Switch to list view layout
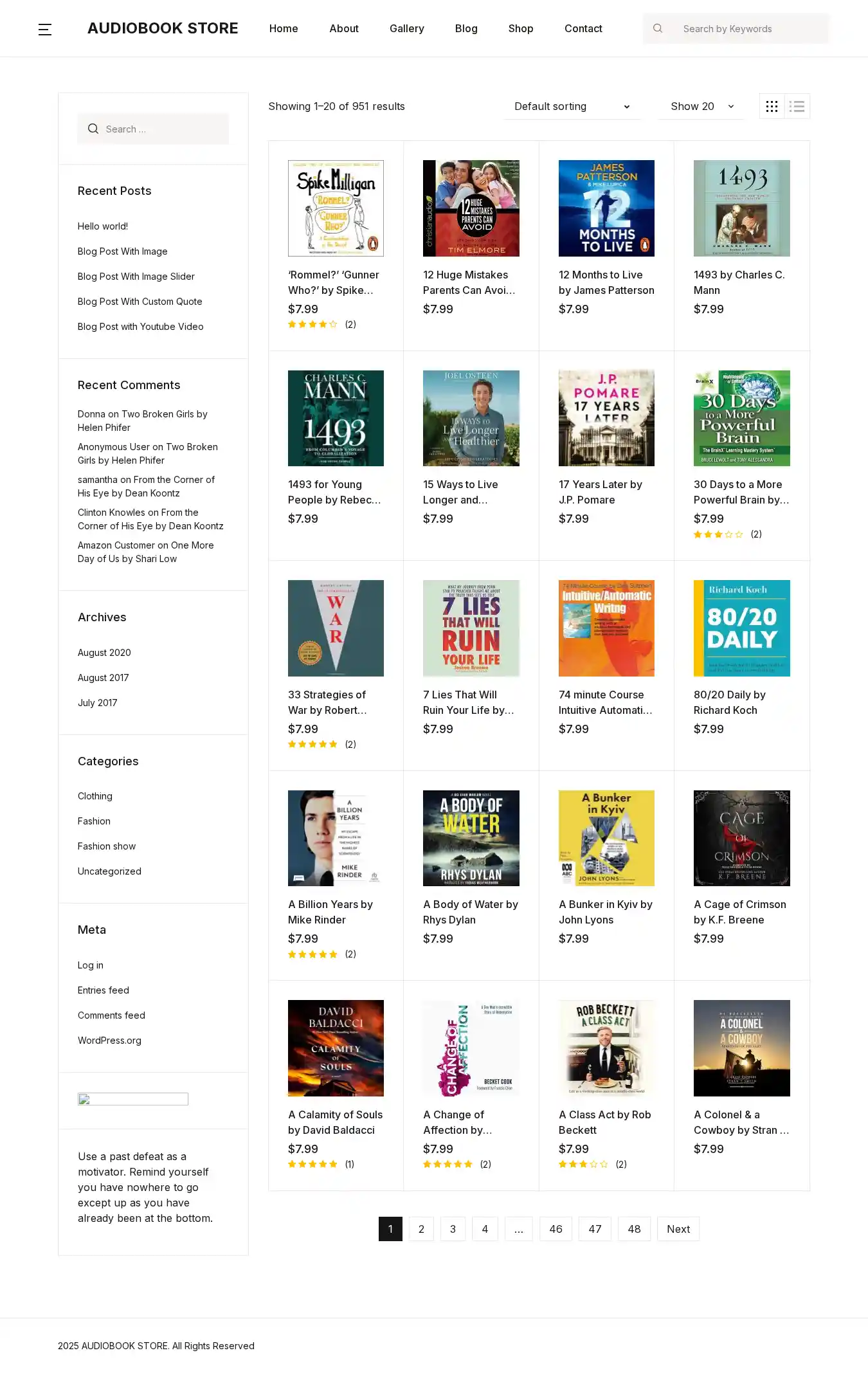The width and height of the screenshot is (868, 1373). 797,106
